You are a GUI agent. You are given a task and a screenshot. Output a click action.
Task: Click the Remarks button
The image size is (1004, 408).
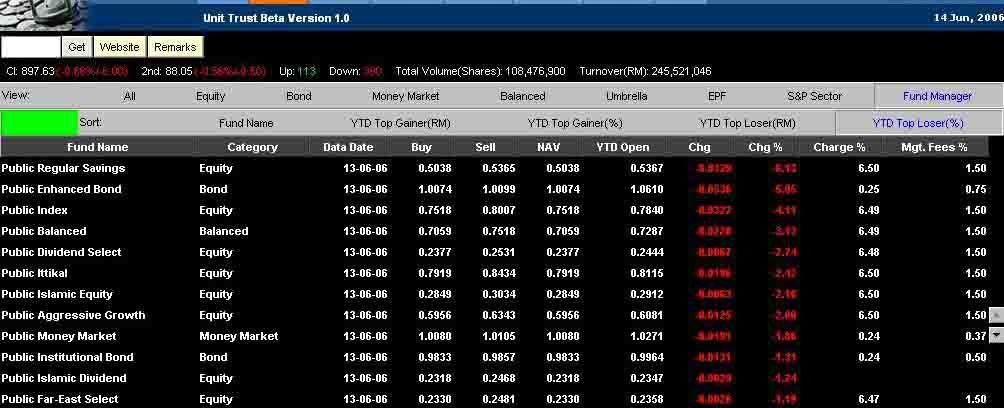(175, 47)
